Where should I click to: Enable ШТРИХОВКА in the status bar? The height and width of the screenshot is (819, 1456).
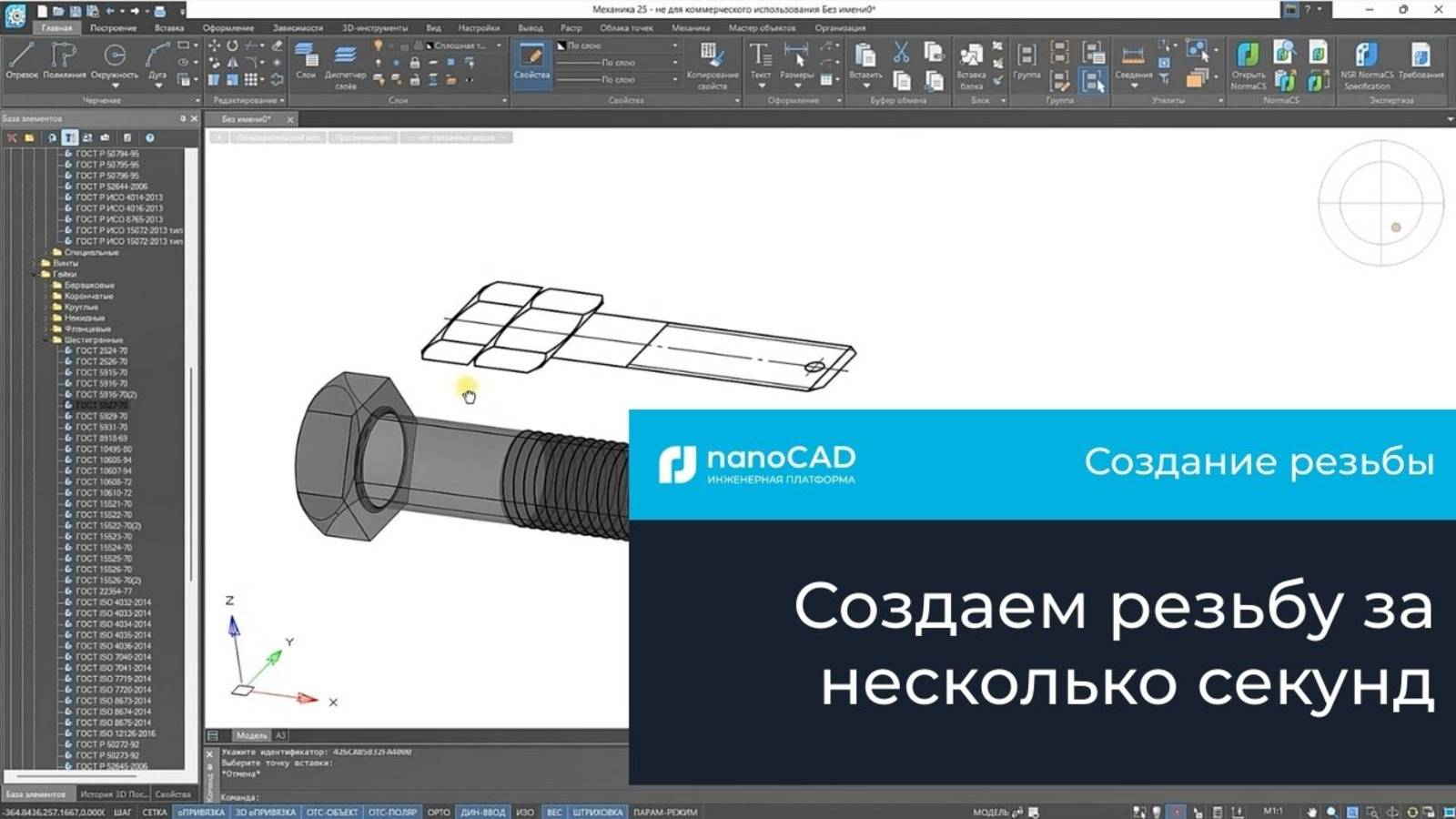[596, 811]
